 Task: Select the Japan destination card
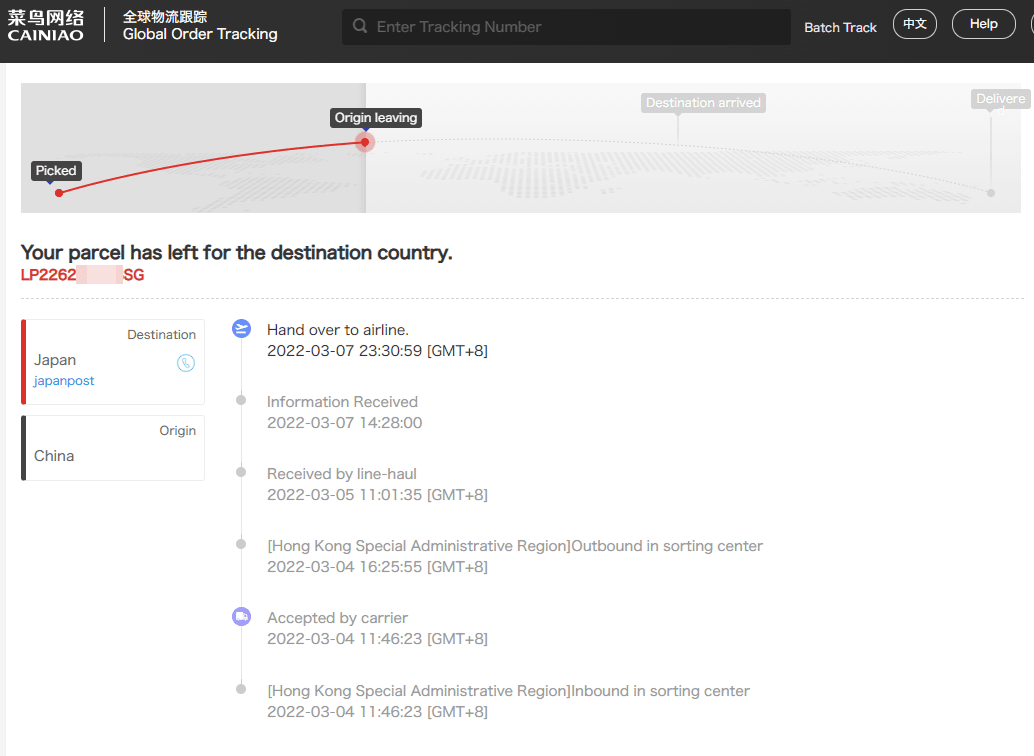113,361
